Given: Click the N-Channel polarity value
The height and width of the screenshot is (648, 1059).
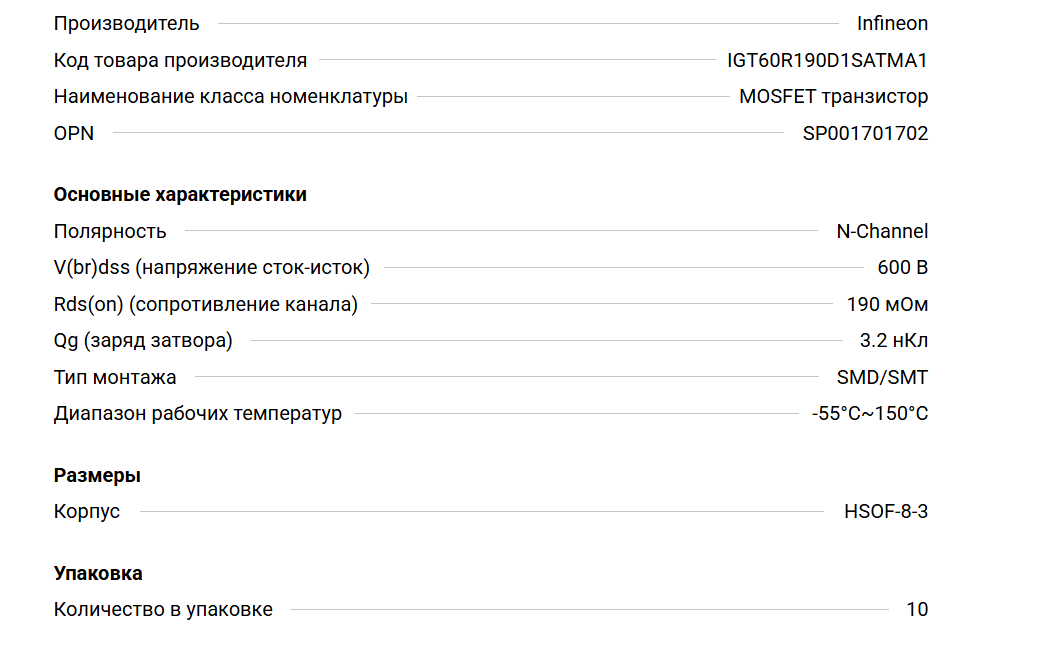Looking at the screenshot, I should tap(882, 232).
